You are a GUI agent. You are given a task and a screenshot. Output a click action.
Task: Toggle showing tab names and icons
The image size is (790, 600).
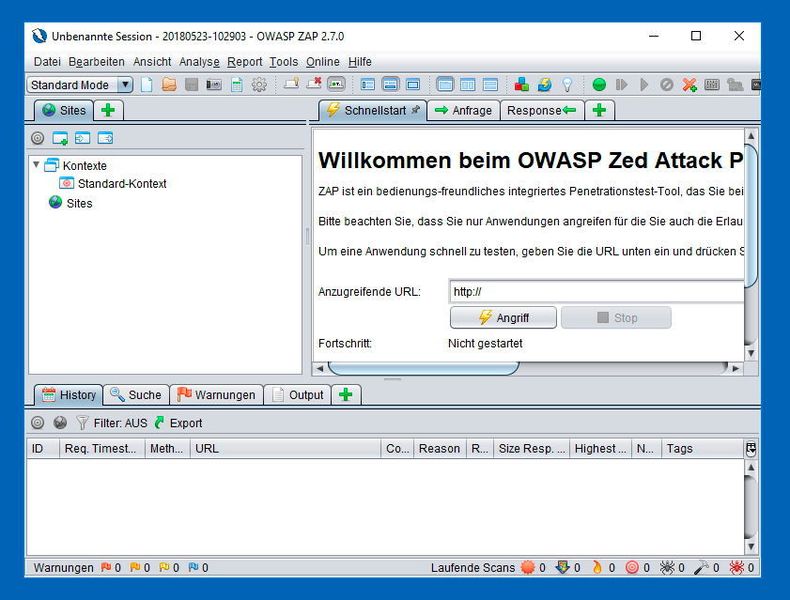point(291,84)
